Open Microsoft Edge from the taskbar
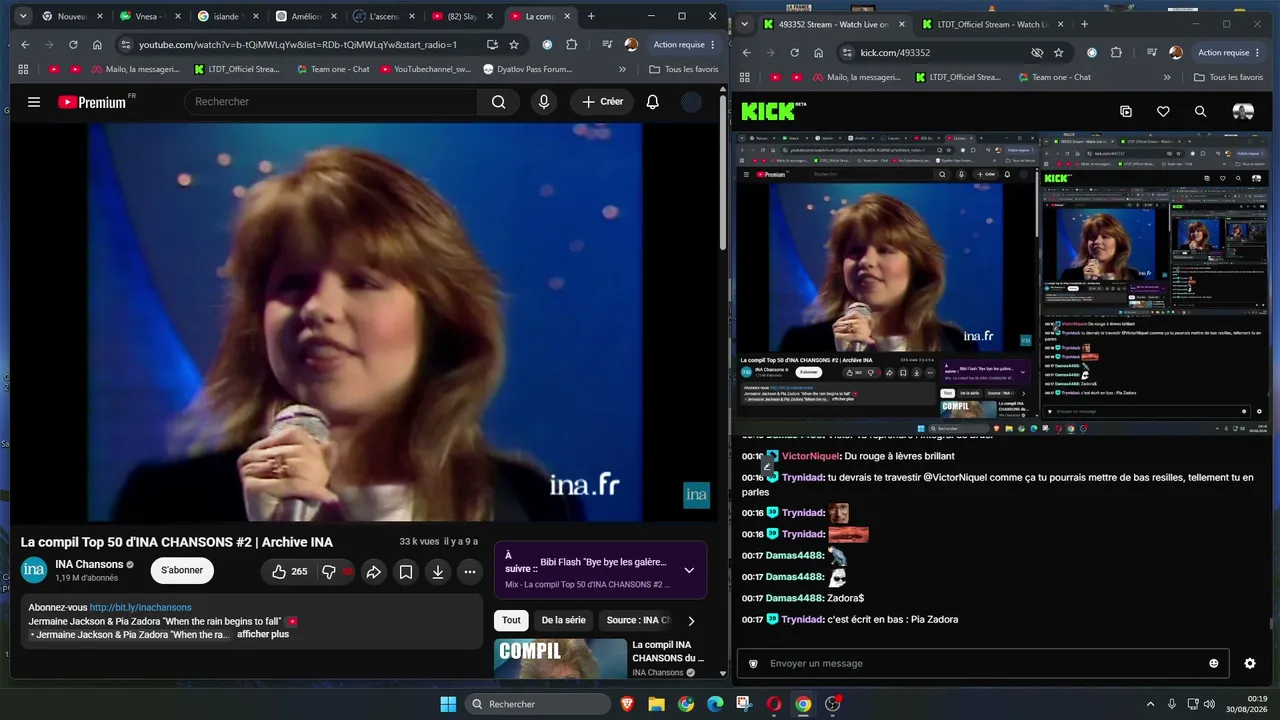The width and height of the screenshot is (1280, 720). coord(715,704)
